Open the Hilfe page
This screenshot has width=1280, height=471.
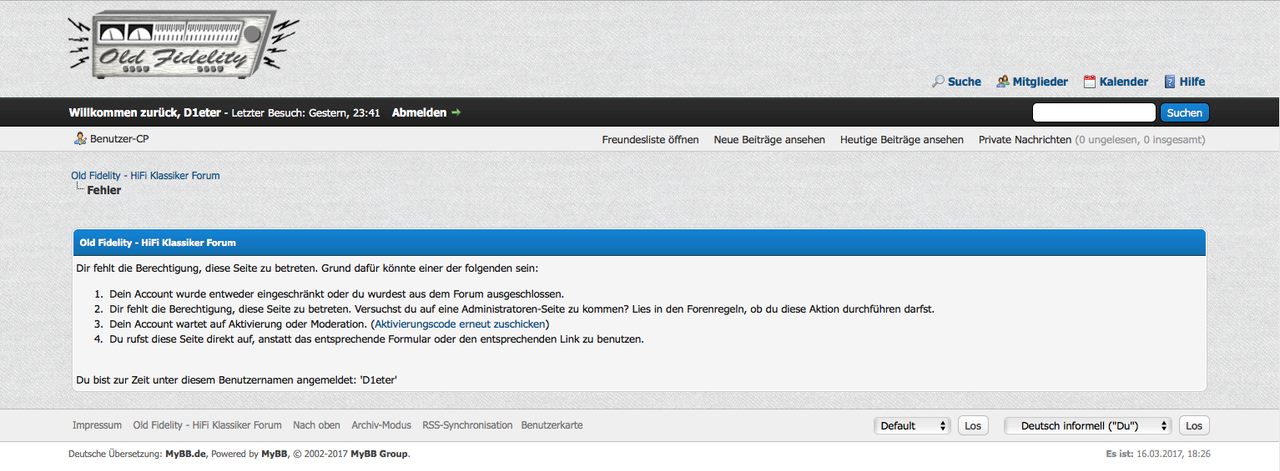[x=1192, y=82]
